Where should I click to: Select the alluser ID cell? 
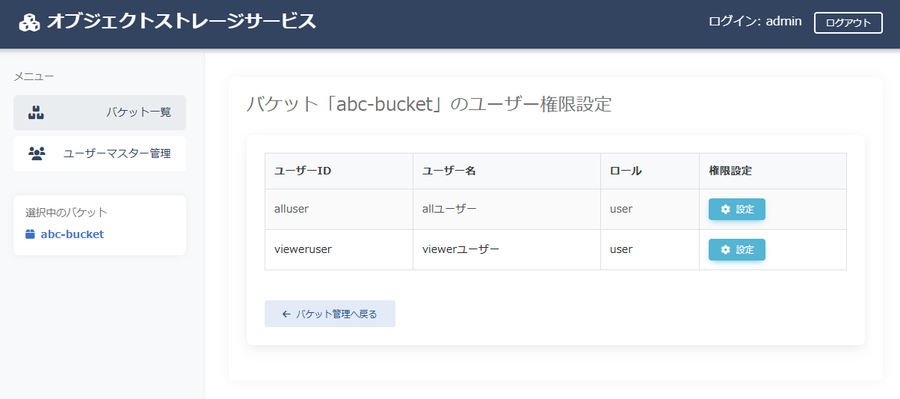click(x=339, y=209)
